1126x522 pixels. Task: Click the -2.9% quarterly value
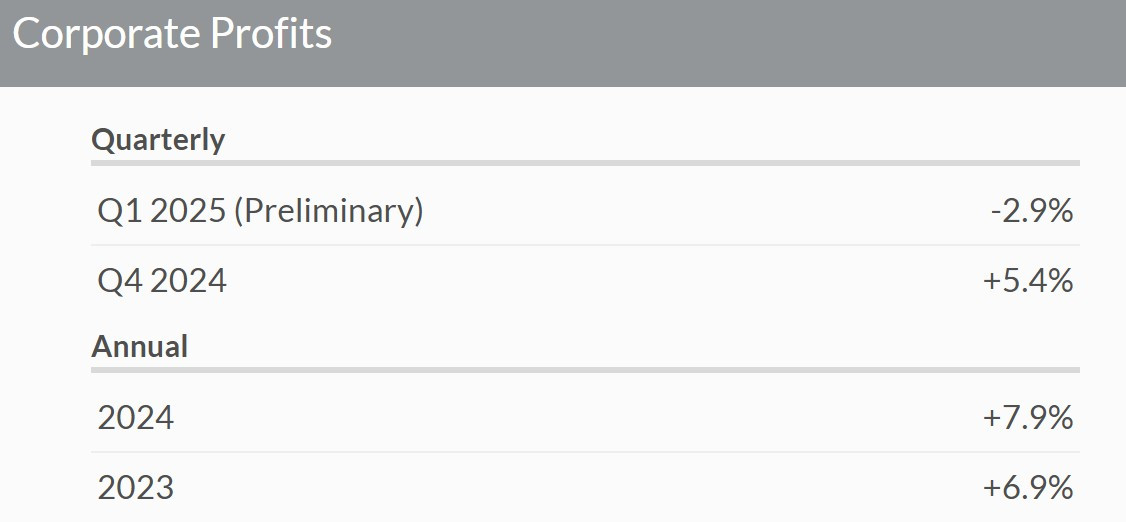(1032, 211)
